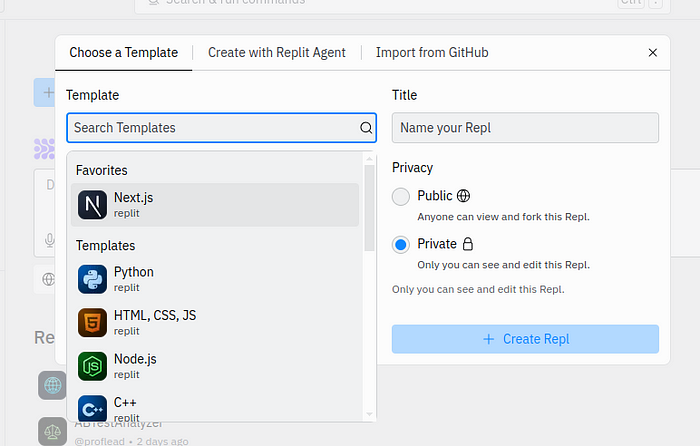Viewport: 700px width, 446px height.
Task: Focus the Search Templates input field
Action: pos(221,128)
